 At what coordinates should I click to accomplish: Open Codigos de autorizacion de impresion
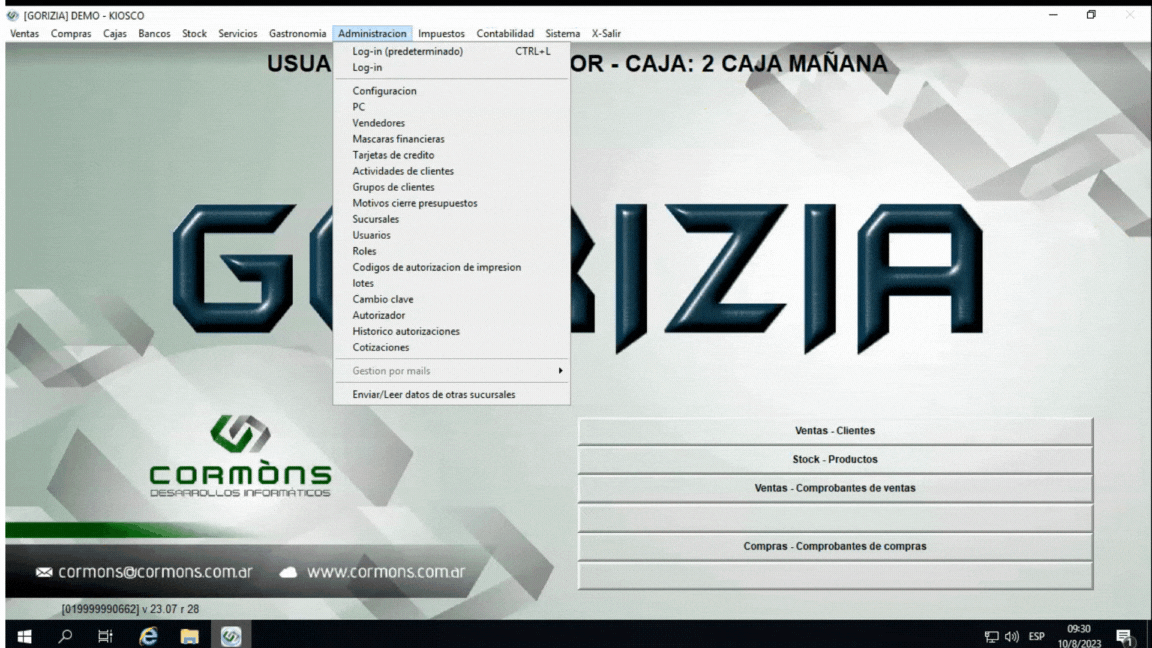[452, 267]
